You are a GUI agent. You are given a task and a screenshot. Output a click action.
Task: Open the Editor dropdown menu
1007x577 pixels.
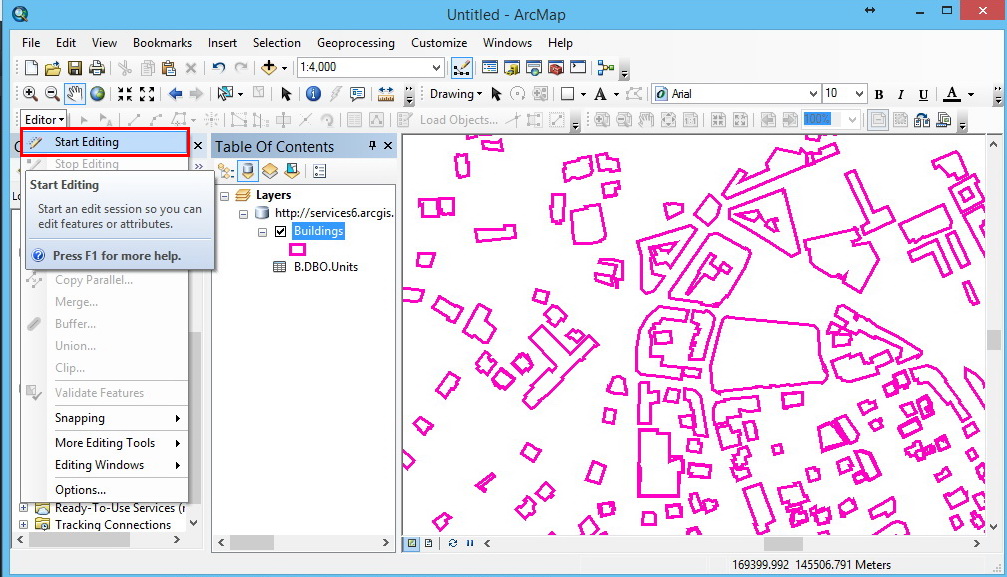(44, 120)
